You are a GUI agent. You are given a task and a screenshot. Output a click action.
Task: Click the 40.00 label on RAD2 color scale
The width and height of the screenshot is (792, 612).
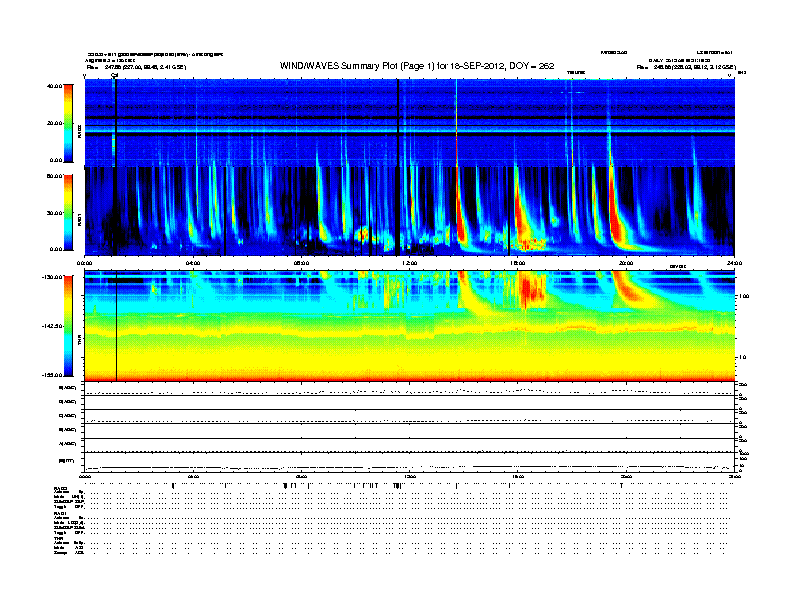tap(54, 86)
